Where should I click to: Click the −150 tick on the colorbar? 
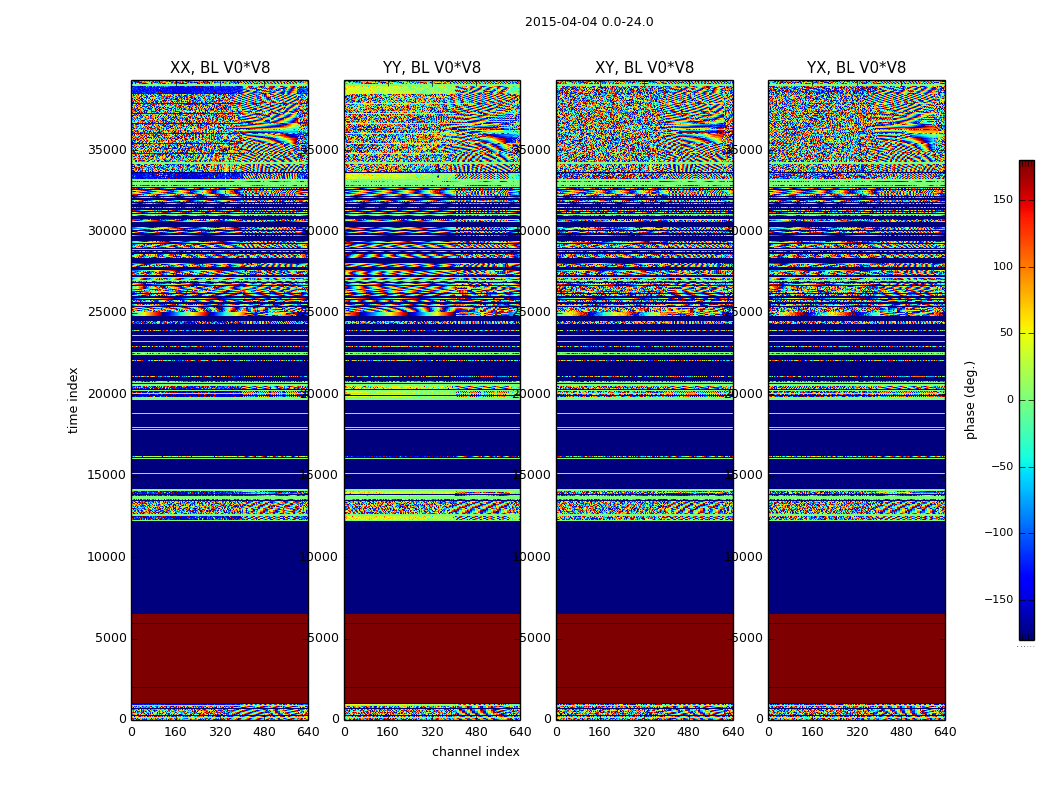click(x=999, y=600)
